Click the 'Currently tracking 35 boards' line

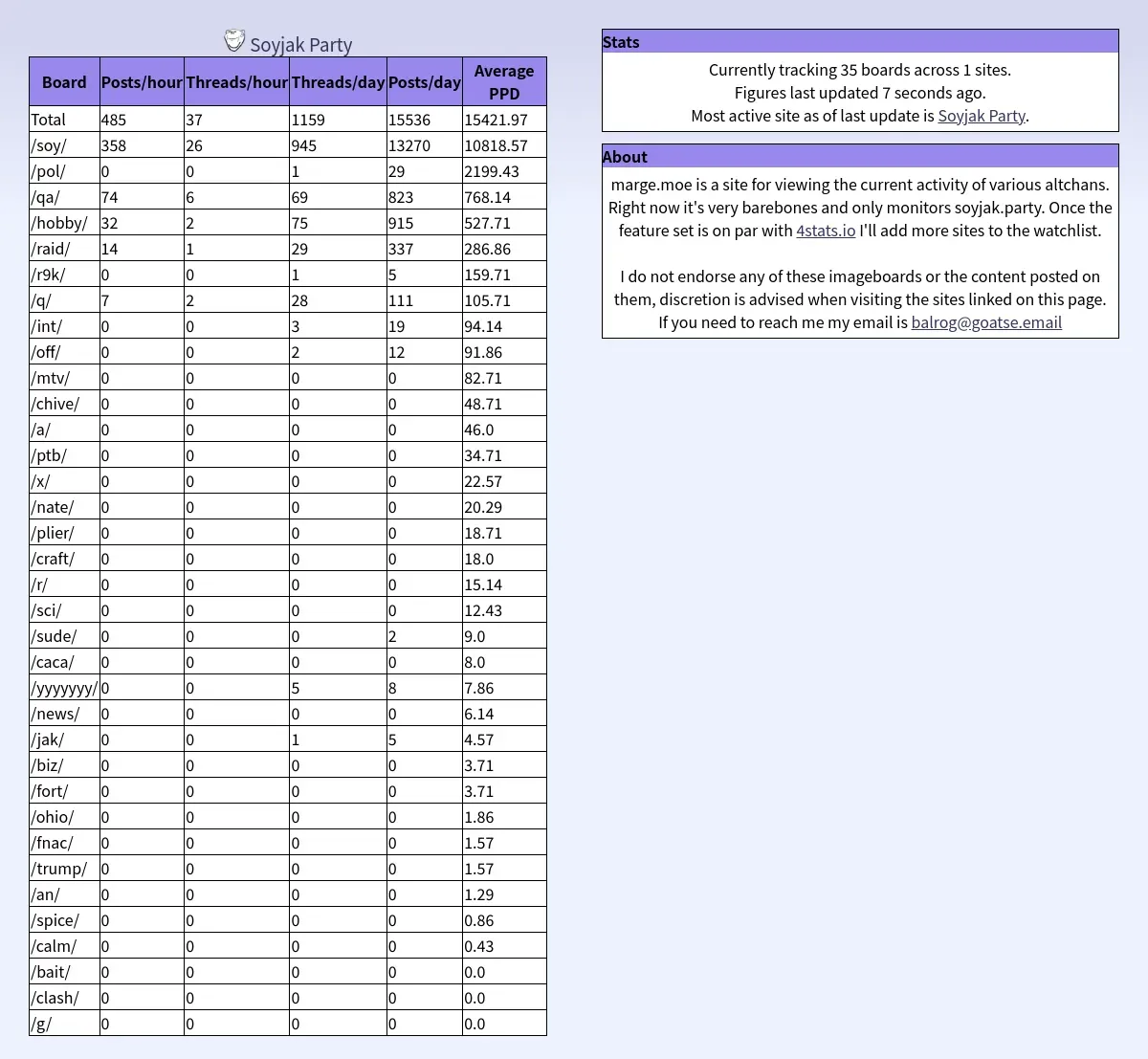tap(860, 70)
